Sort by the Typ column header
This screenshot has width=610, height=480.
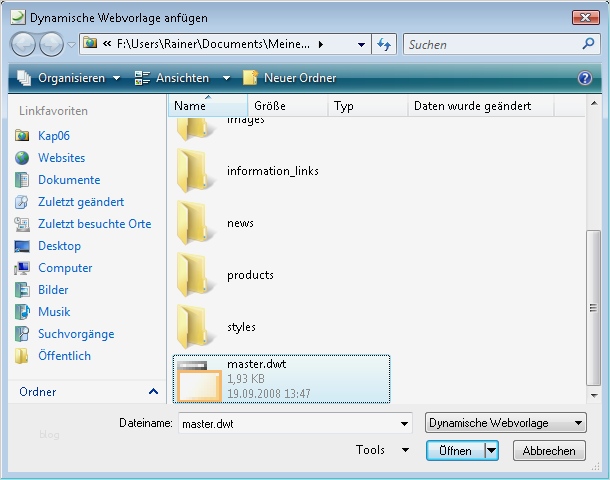(x=368, y=105)
